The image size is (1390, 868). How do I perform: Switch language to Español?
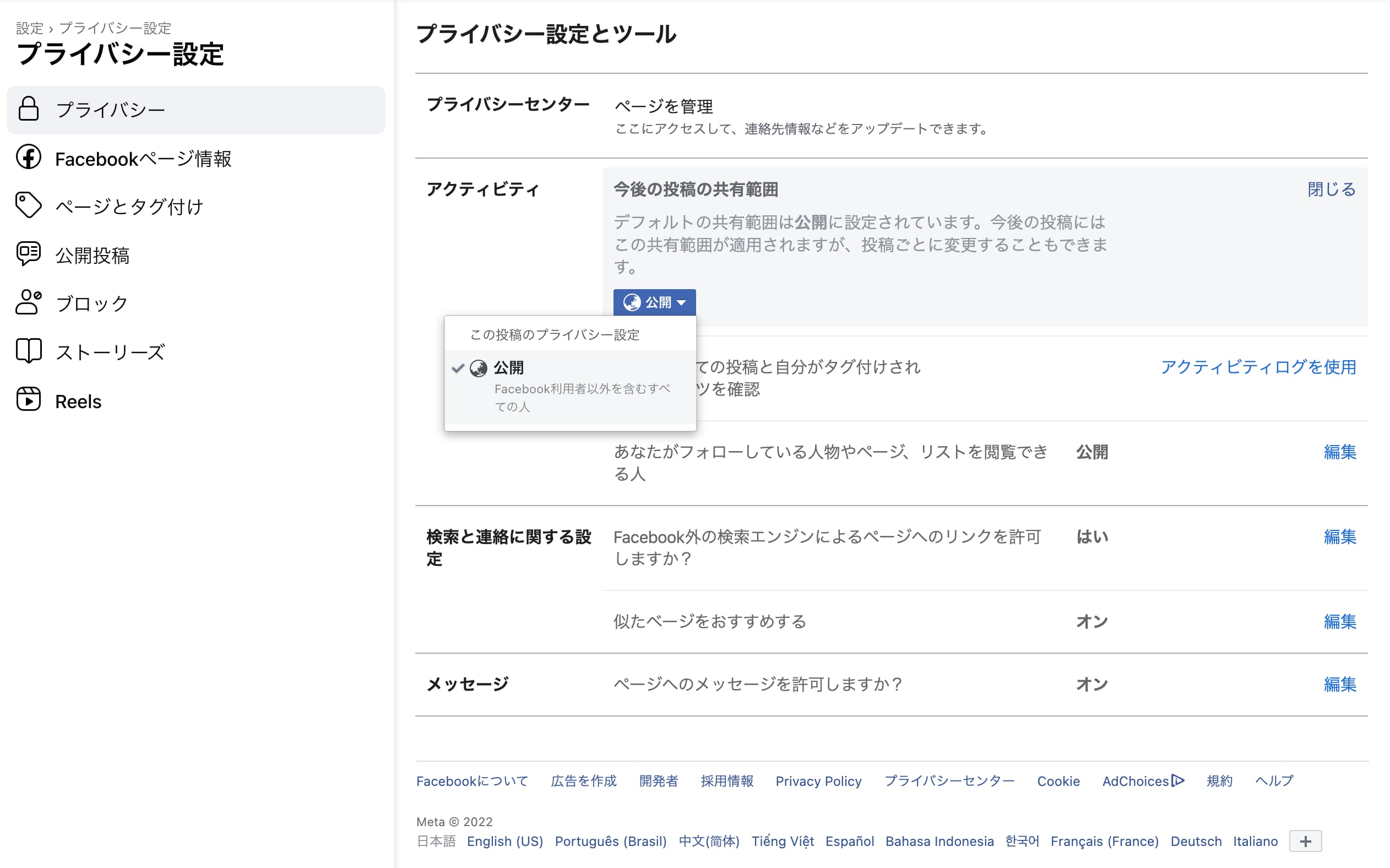pyautogui.click(x=849, y=841)
